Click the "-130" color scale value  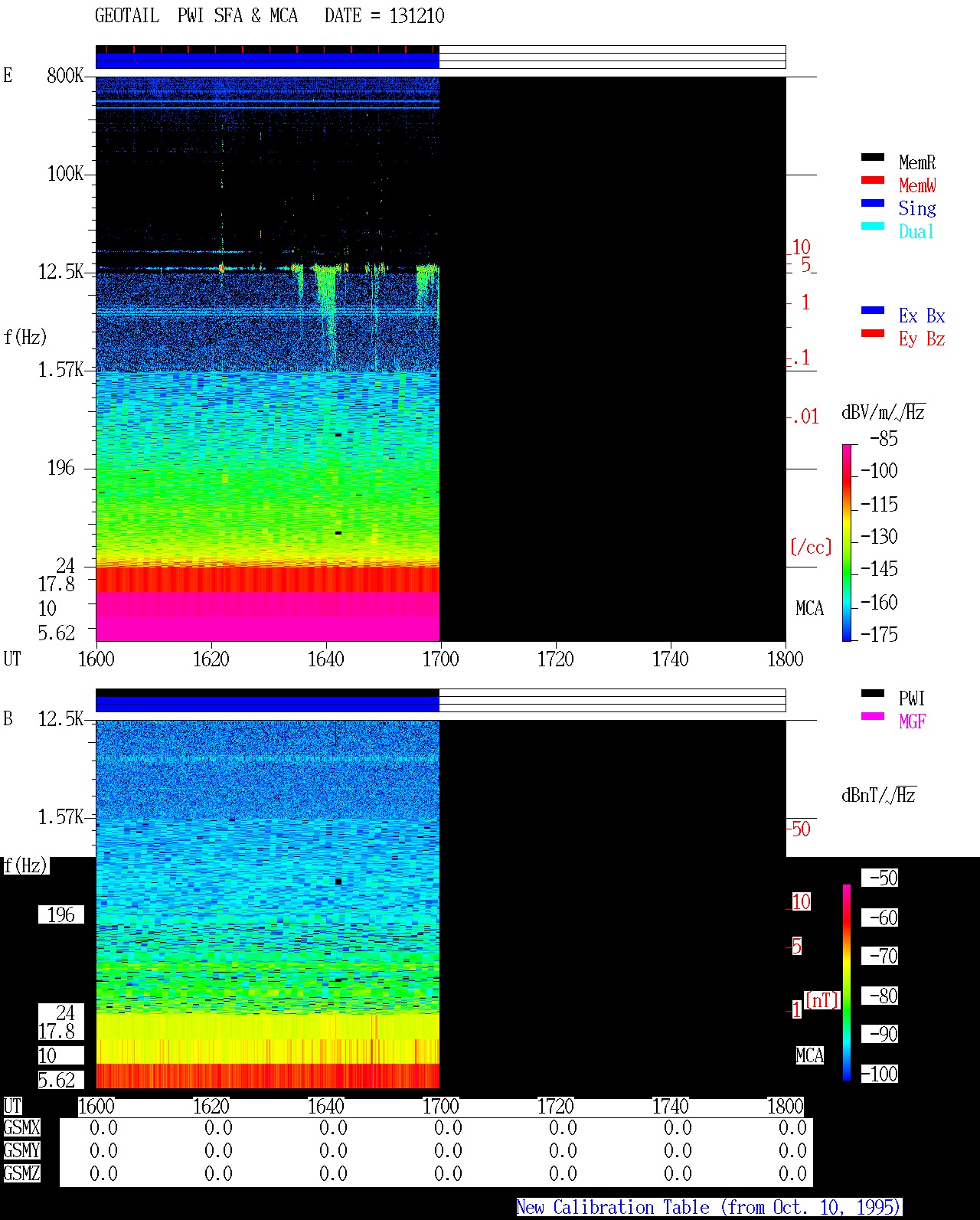879,536
